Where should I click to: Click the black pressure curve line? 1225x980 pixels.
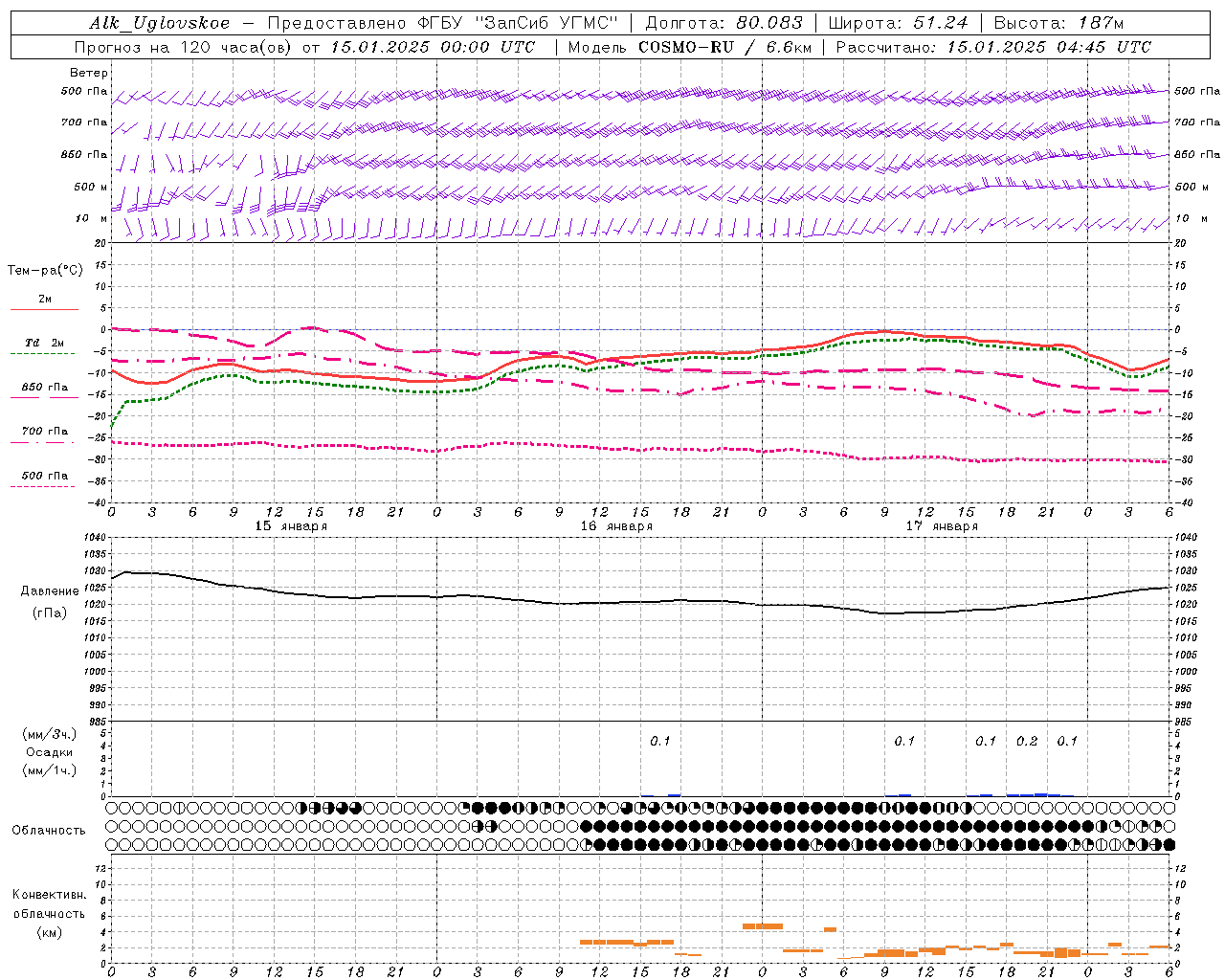pos(639,602)
